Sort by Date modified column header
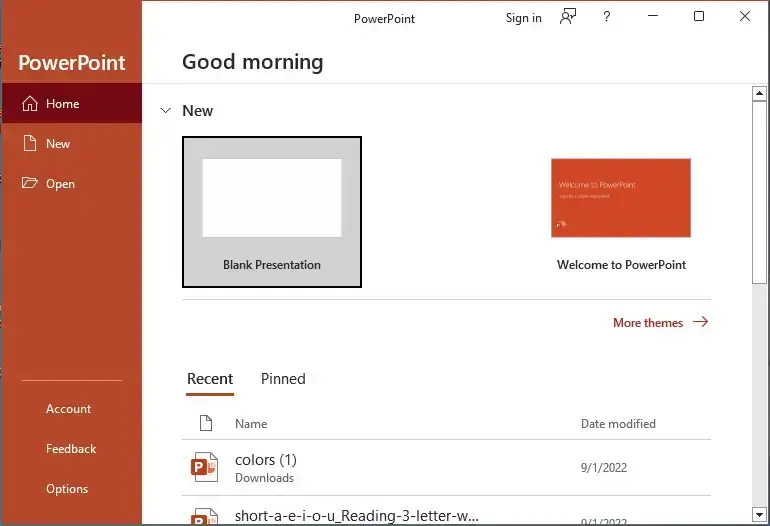The width and height of the screenshot is (770, 526). (618, 424)
